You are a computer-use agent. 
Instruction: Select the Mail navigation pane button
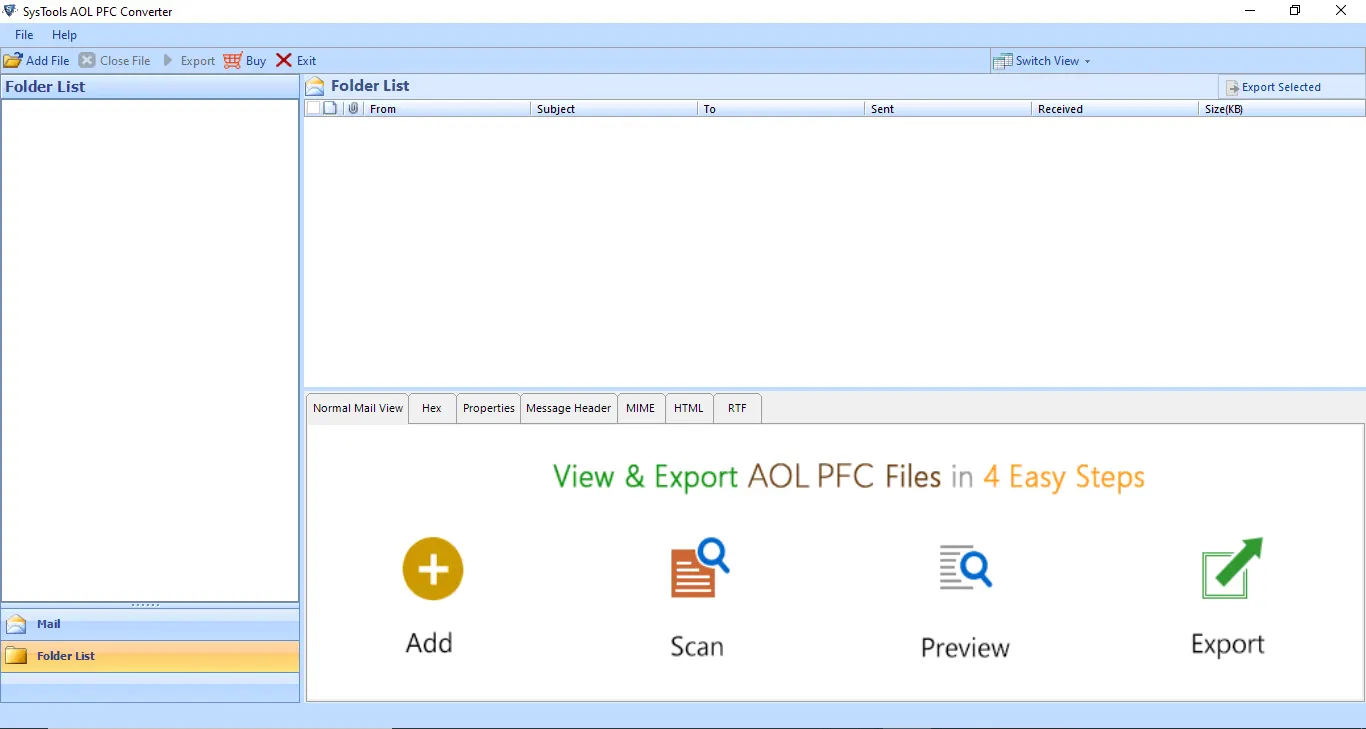tap(150, 624)
